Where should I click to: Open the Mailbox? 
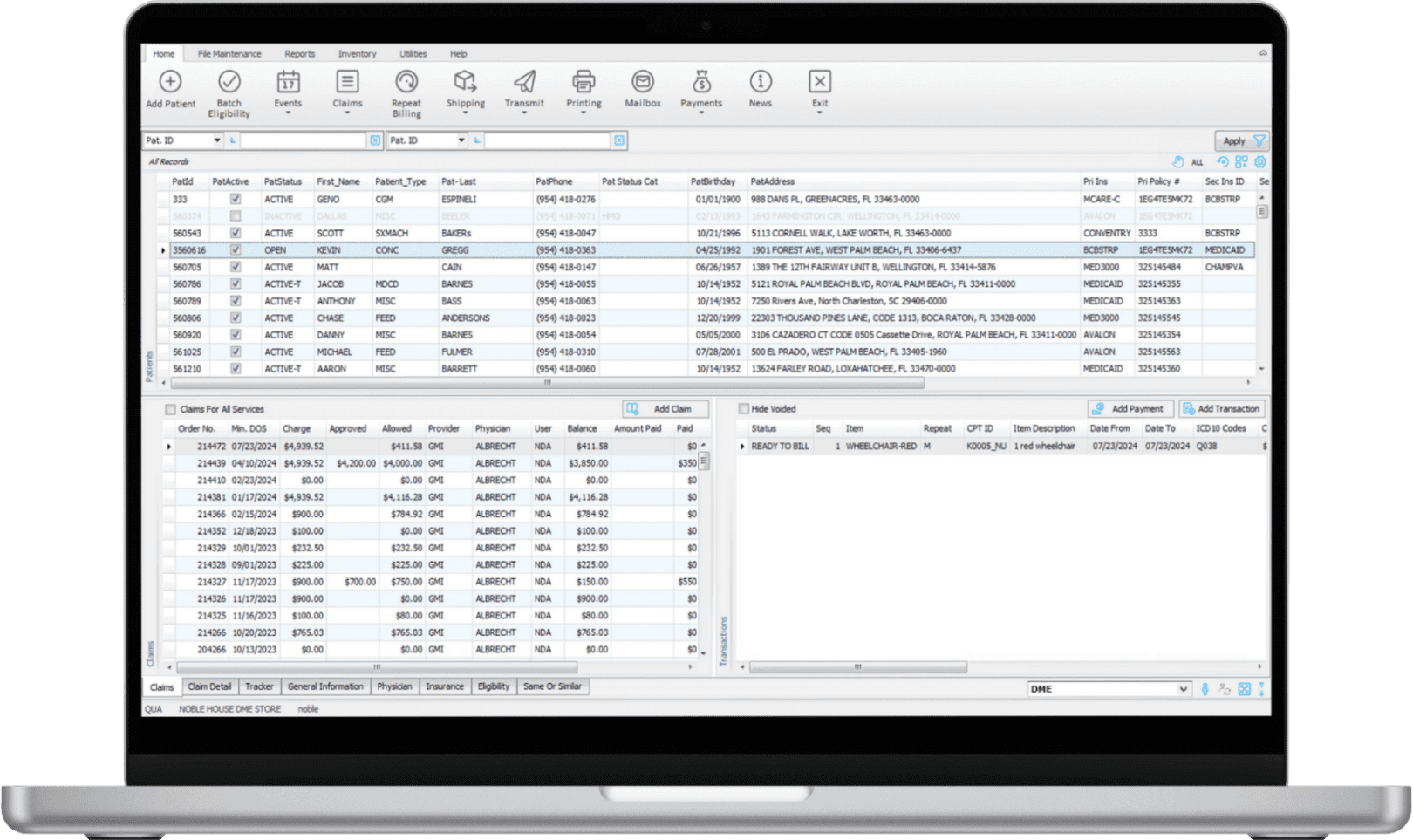(x=642, y=87)
